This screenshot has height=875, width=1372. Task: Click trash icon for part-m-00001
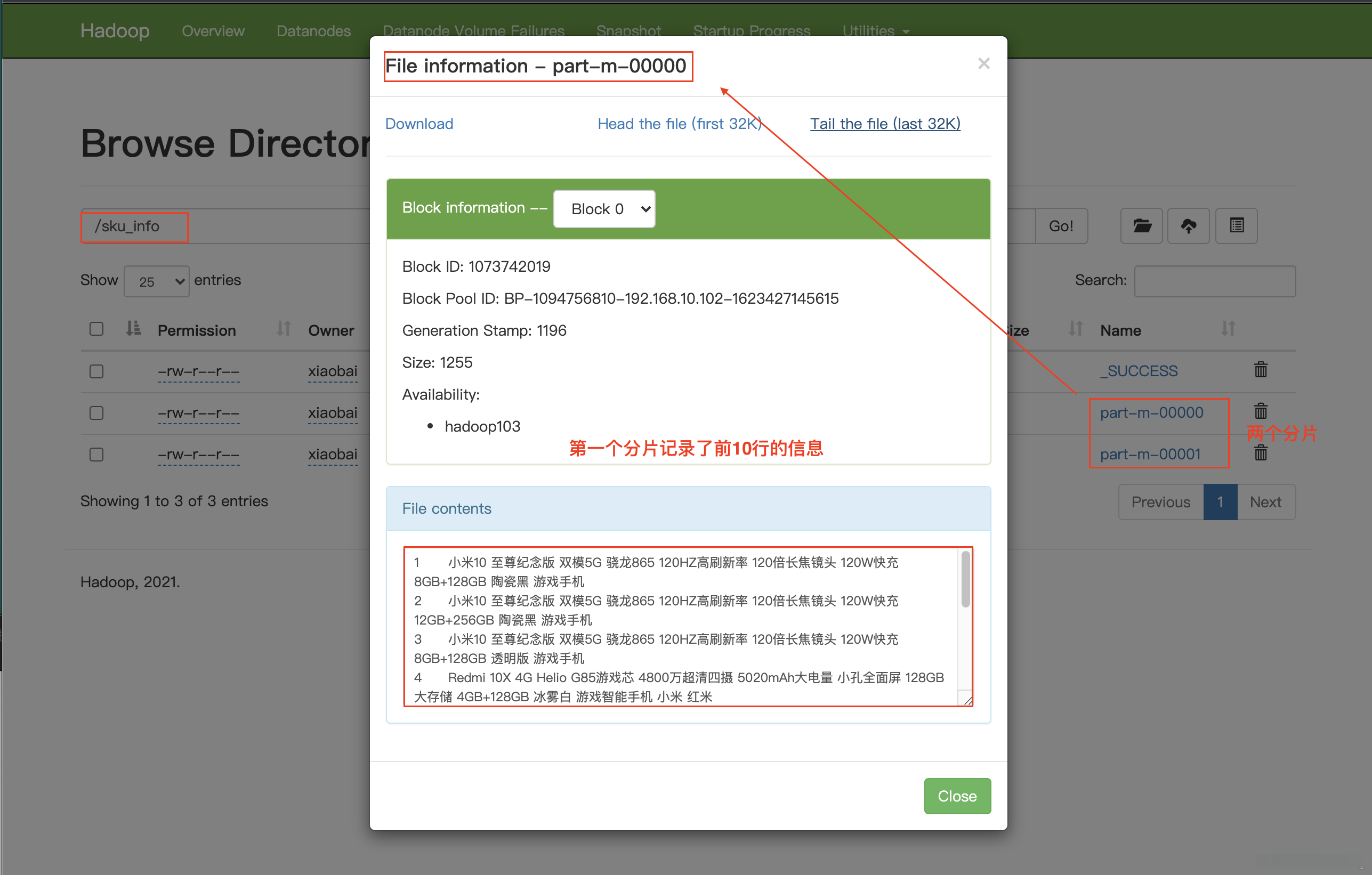[x=1260, y=453]
